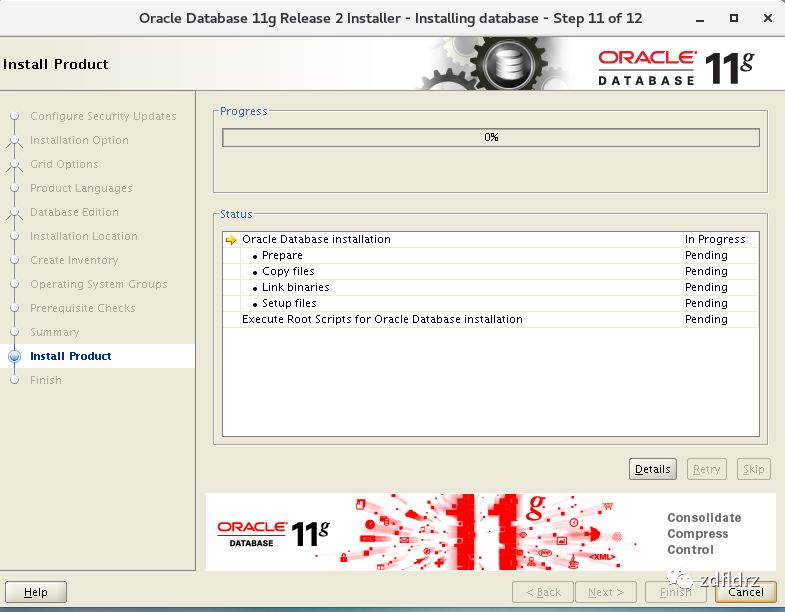This screenshot has height=612, width=785.
Task: Minimize the installer window
Action: tap(700, 19)
